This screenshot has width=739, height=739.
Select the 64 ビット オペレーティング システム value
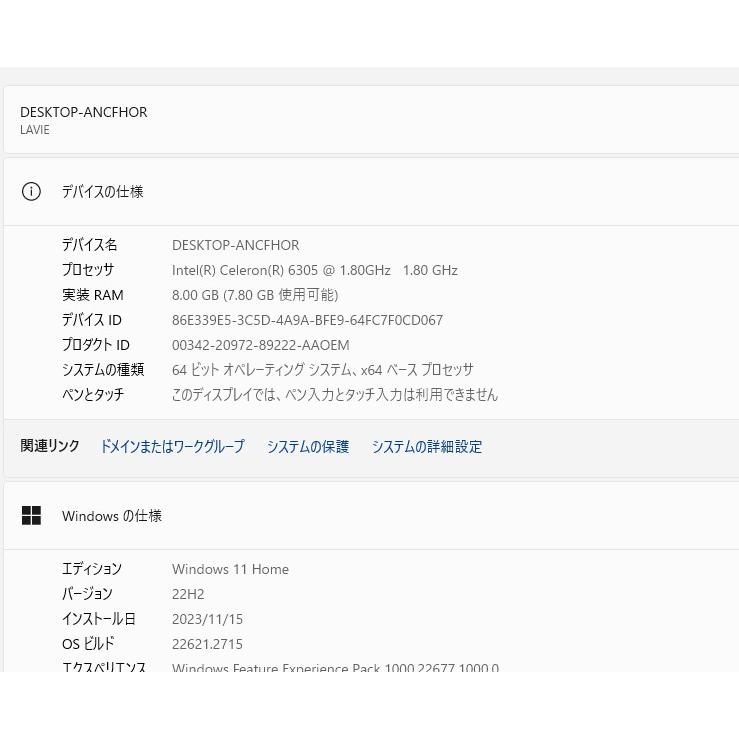click(x=322, y=370)
